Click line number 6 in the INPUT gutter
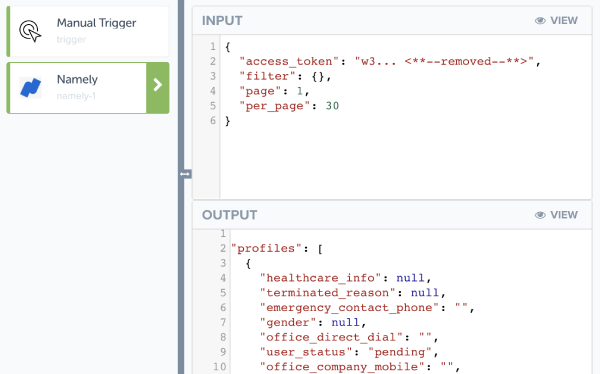The image size is (600, 374). [213, 121]
